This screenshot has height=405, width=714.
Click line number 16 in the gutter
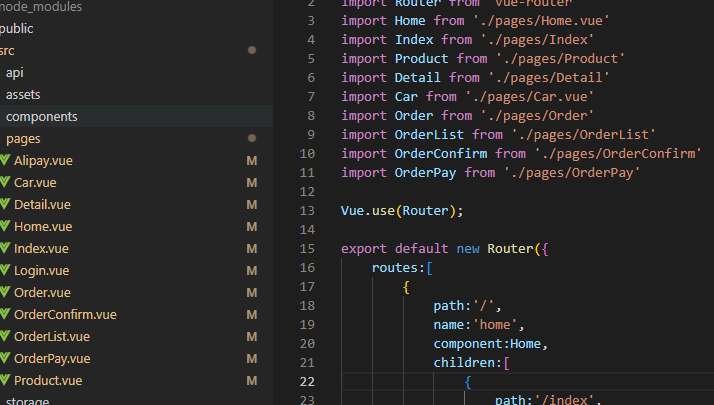307,268
